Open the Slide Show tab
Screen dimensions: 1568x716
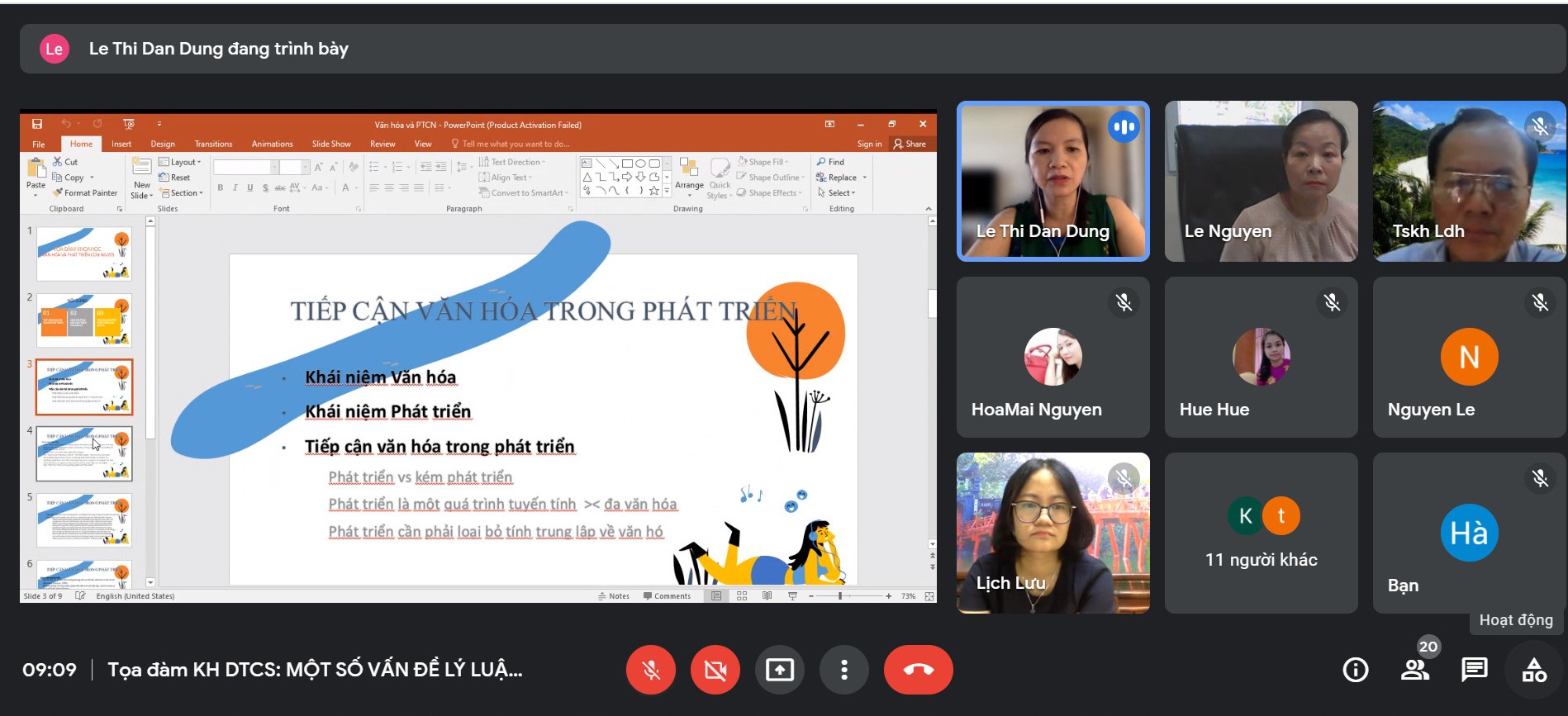(331, 144)
